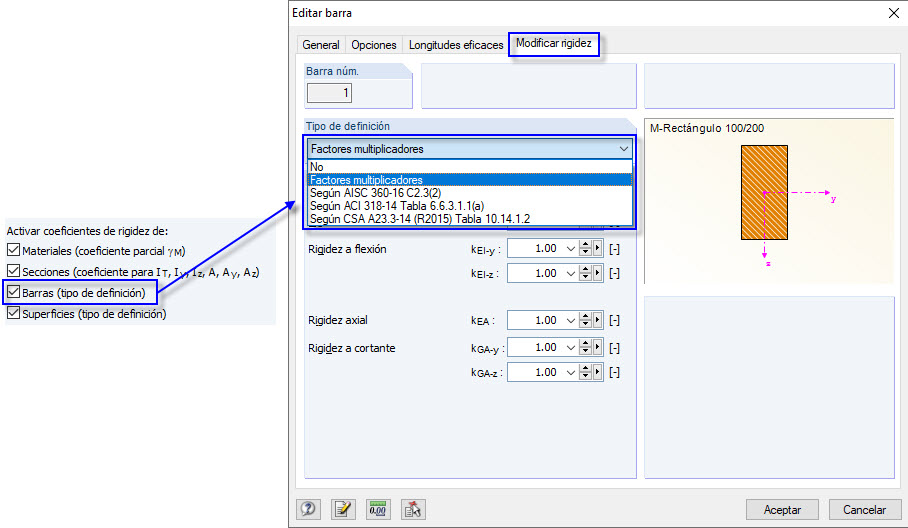
Task: Toggle Superficies tipo de definición checkbox
Action: pyautogui.click(x=13, y=313)
